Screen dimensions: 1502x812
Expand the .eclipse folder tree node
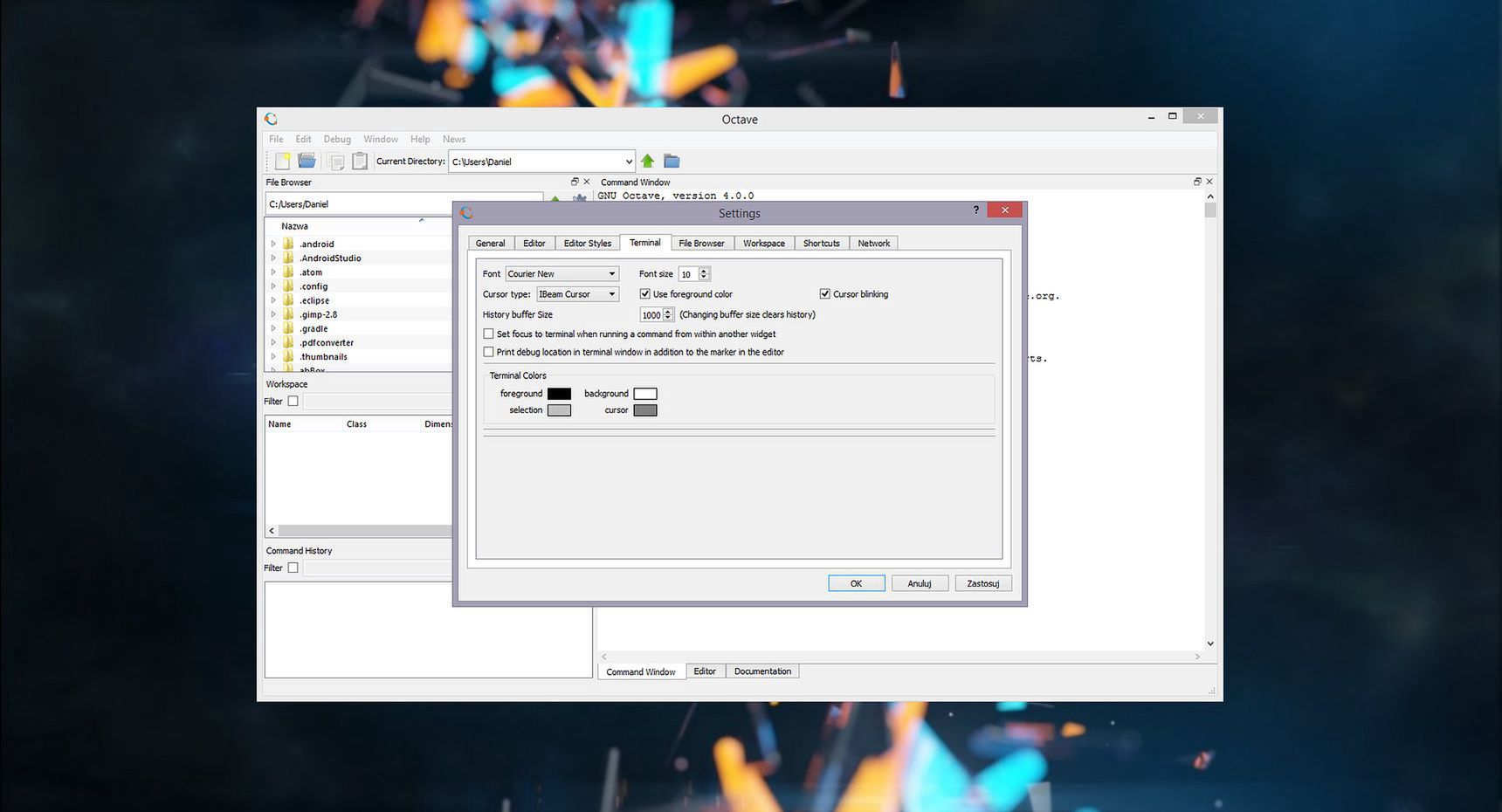pos(273,300)
